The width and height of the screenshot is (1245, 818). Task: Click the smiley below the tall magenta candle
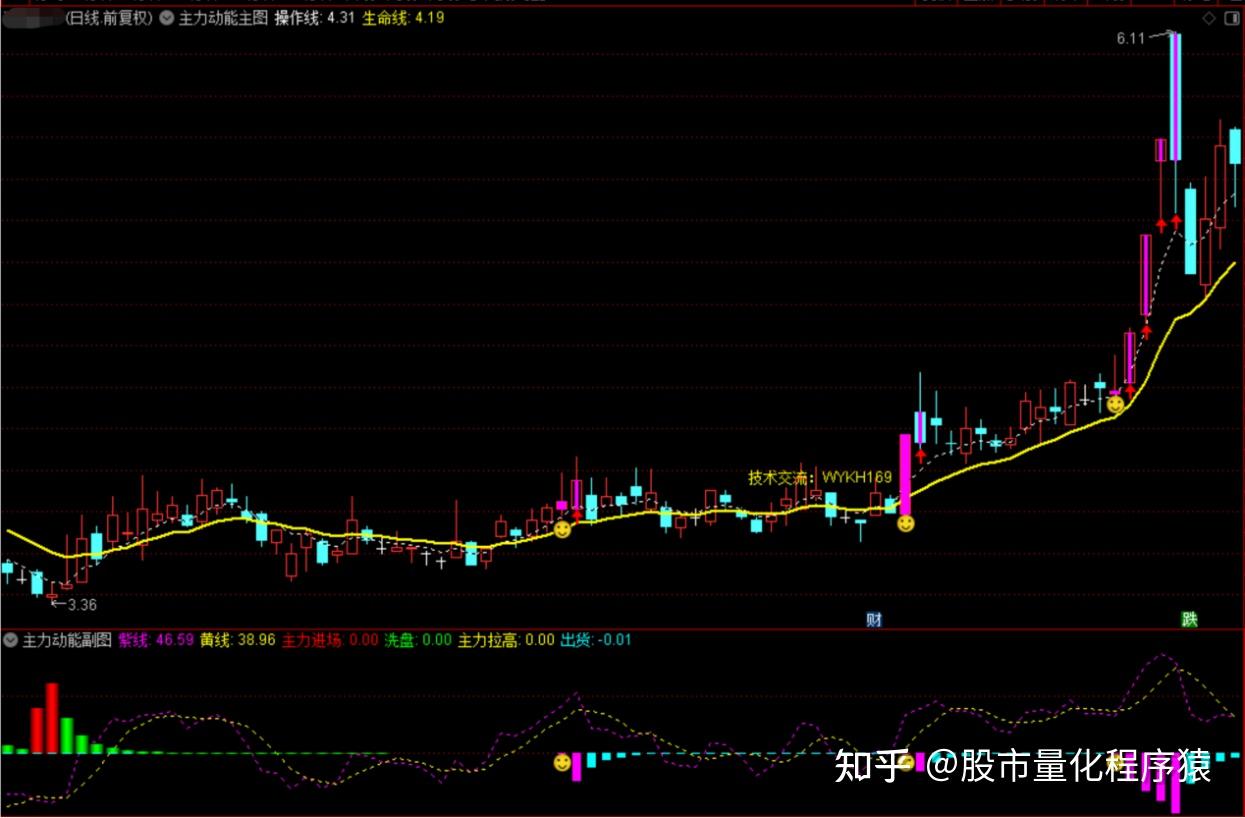point(905,522)
